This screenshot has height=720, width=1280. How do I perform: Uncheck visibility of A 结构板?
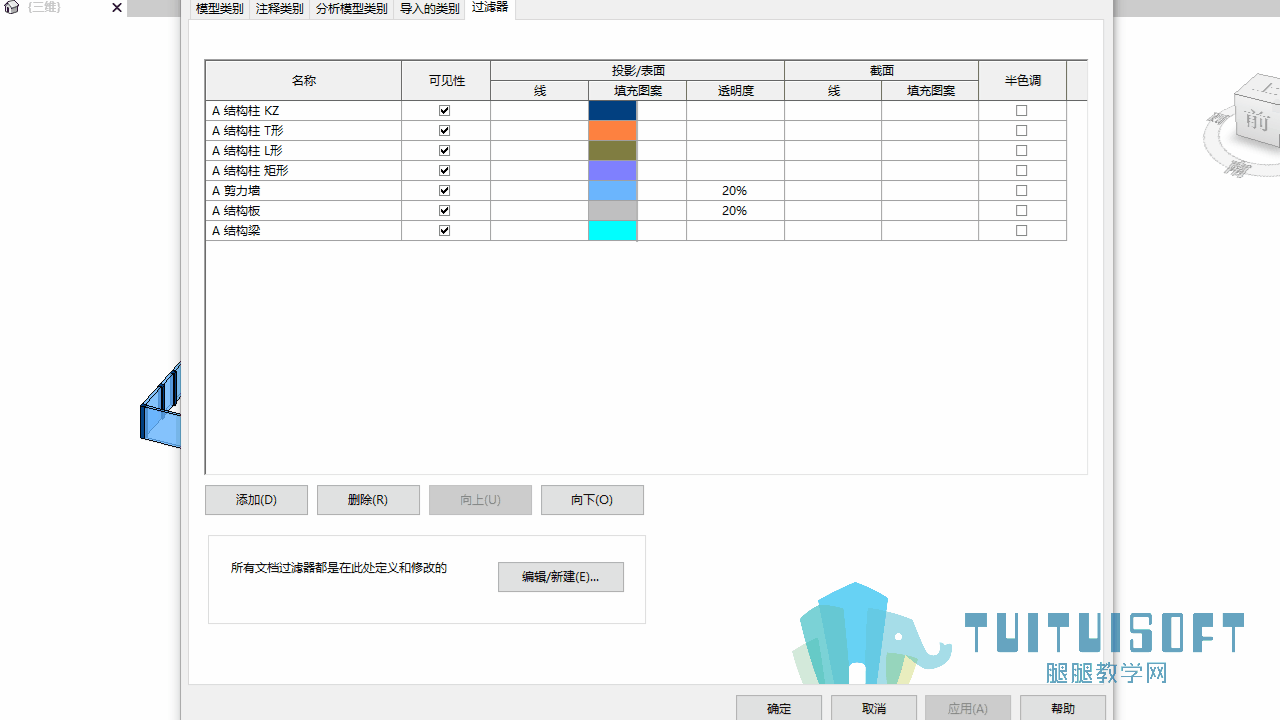click(445, 211)
